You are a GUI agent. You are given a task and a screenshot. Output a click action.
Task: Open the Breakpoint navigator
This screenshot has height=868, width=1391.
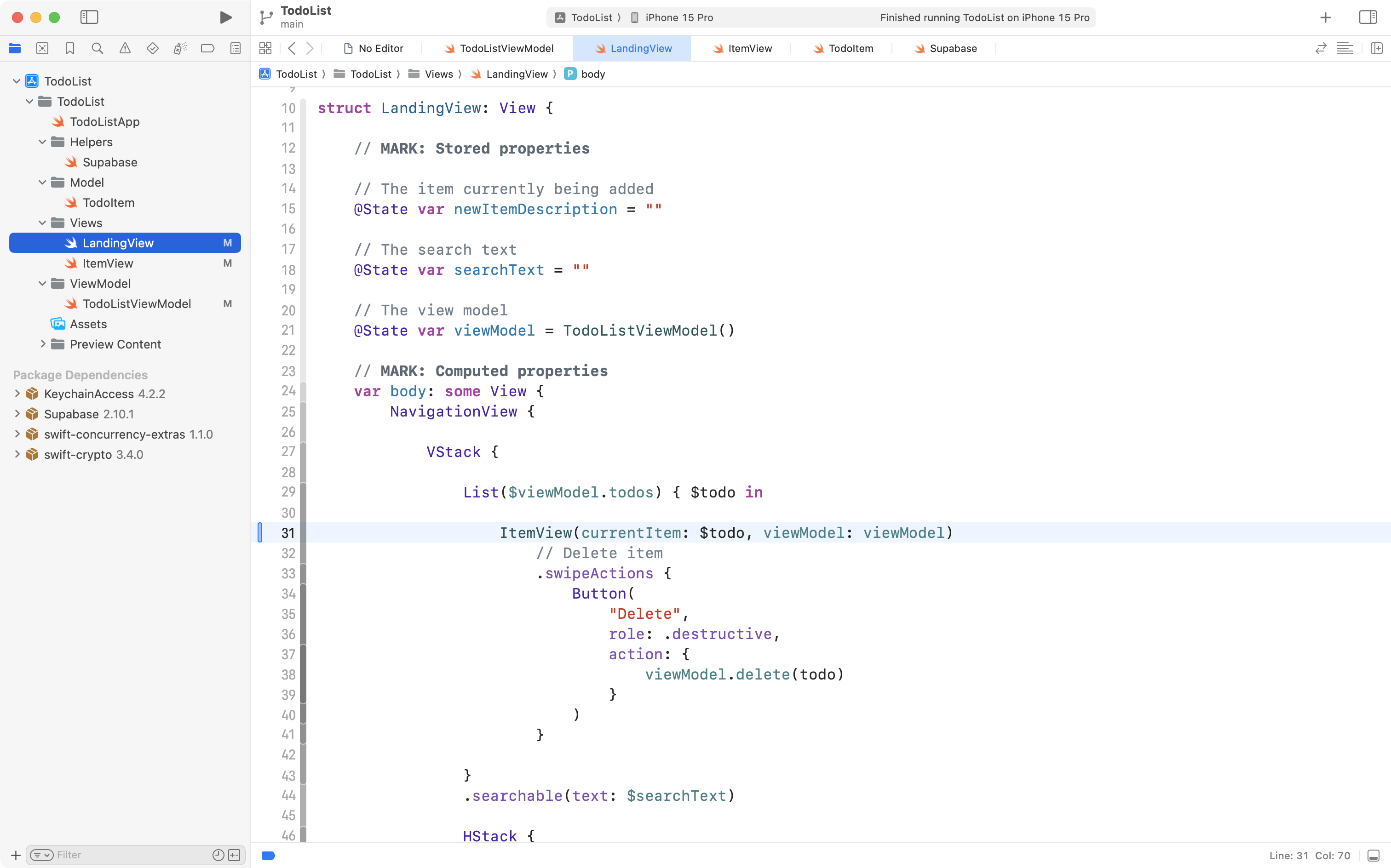click(x=208, y=48)
